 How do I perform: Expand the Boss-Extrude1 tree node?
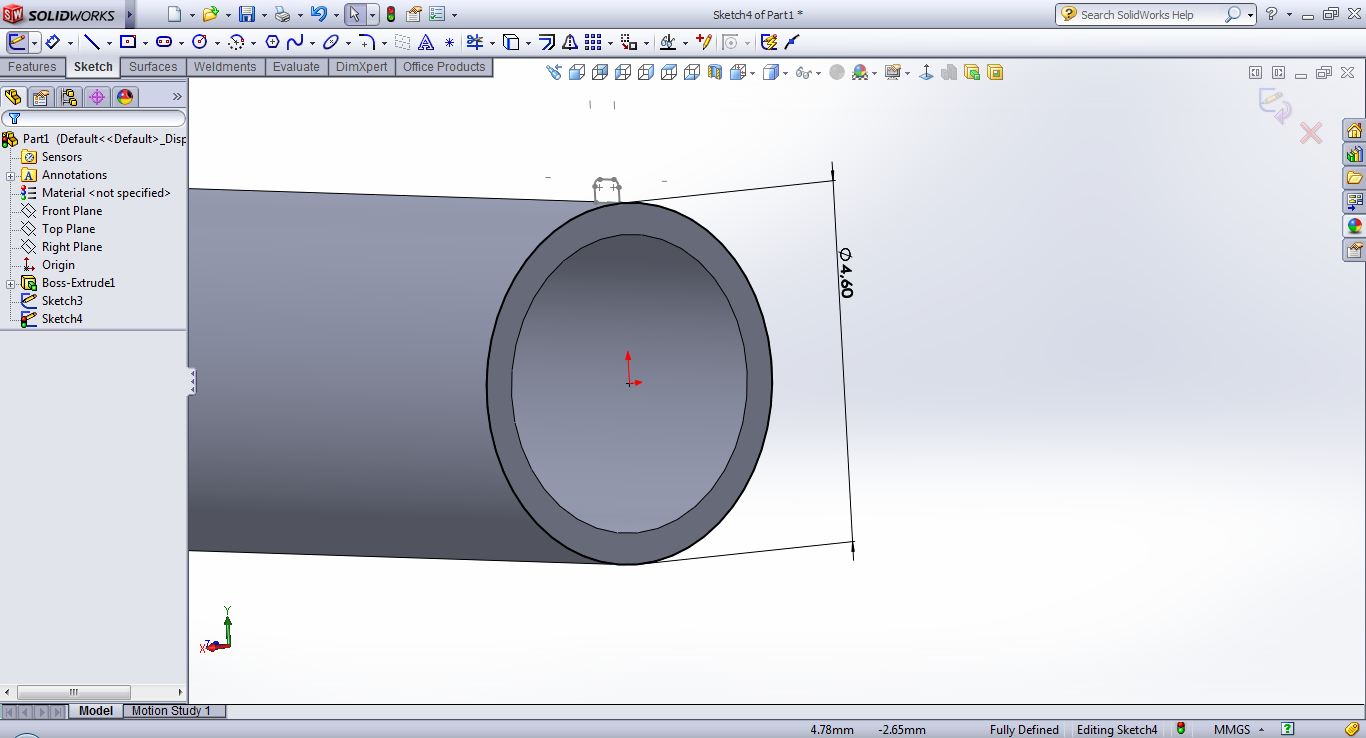click(10, 284)
